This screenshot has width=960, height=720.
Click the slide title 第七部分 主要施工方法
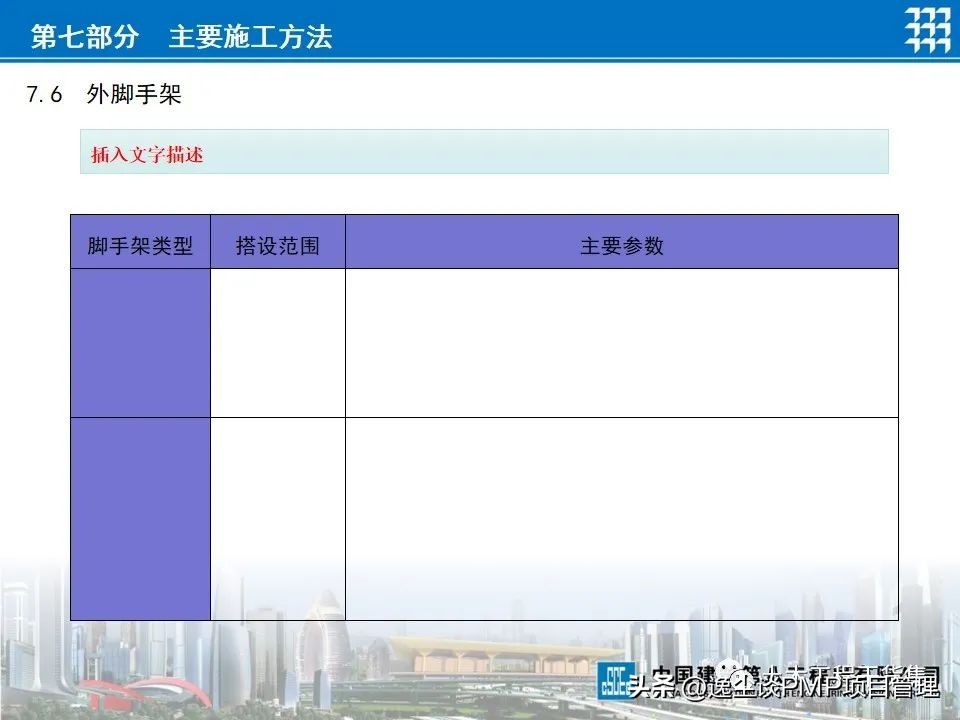[x=185, y=32]
